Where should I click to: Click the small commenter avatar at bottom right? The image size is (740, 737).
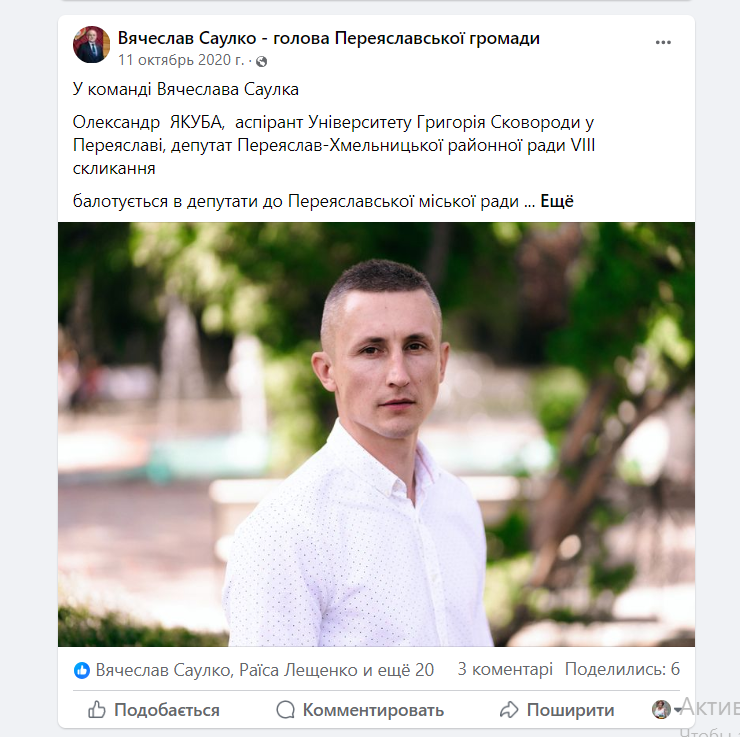tap(661, 709)
